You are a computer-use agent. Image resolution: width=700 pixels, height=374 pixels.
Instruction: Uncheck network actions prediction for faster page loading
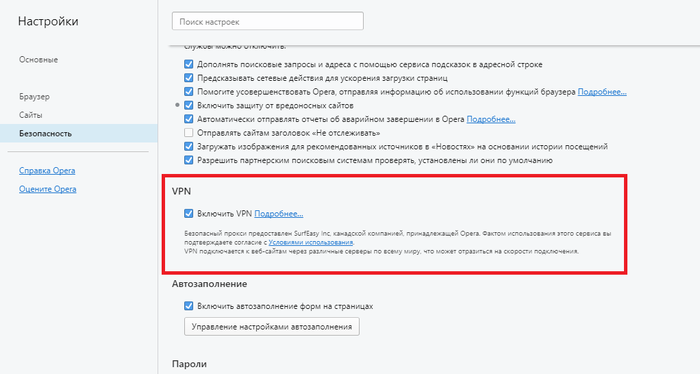click(188, 78)
